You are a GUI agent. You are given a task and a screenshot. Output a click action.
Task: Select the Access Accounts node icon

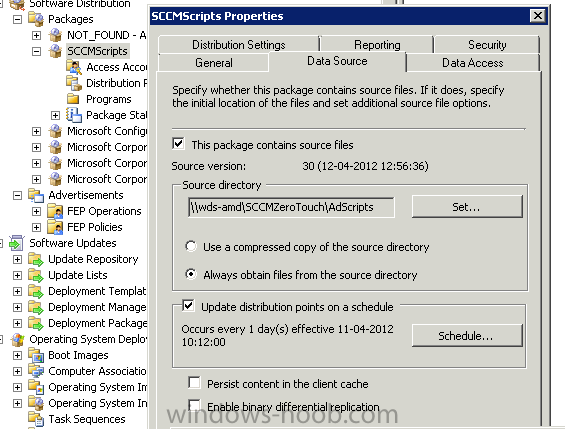click(x=74, y=67)
